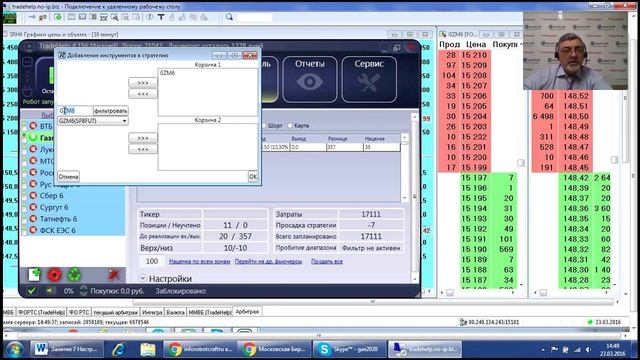Launch Internet Explorer from taskbar
The image size is (640, 360).
(x=119, y=349)
